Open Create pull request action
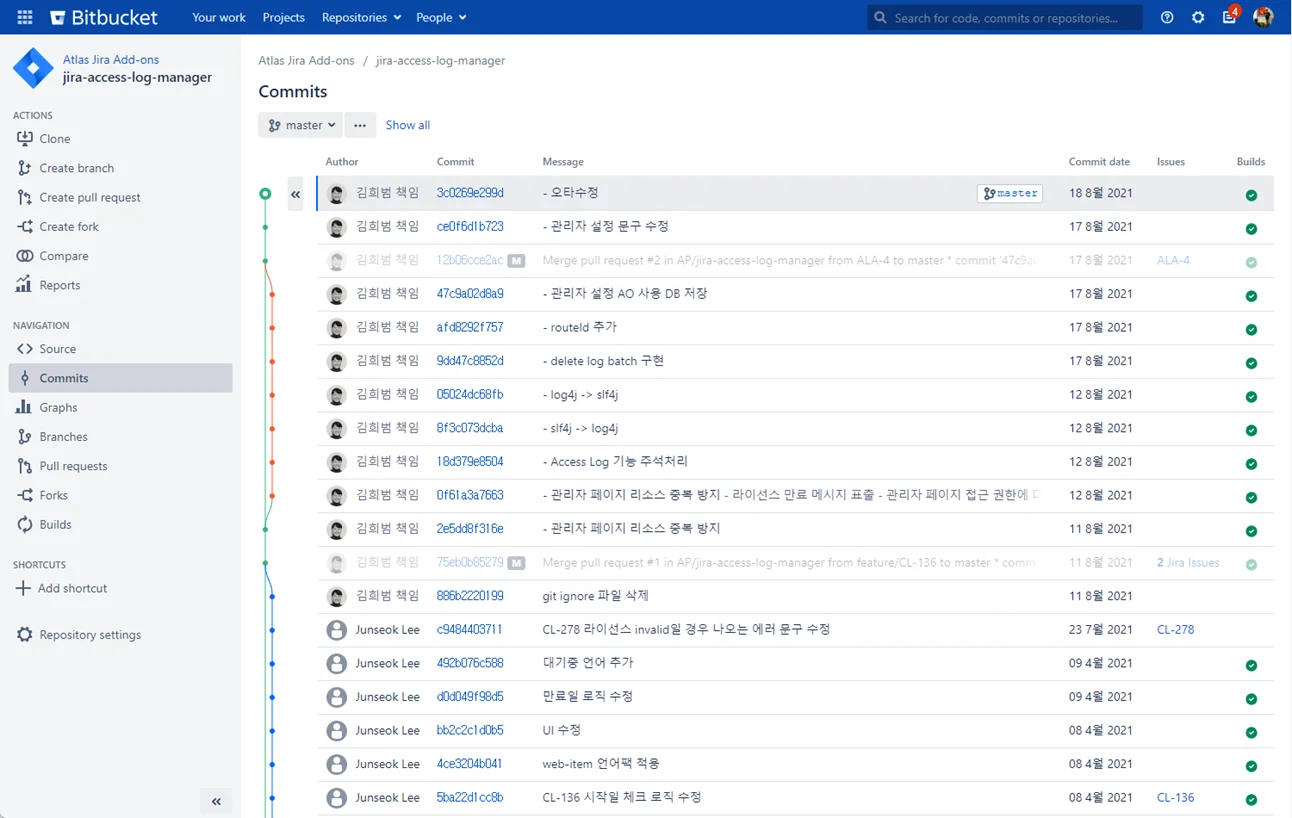The image size is (1292, 818). point(87,197)
